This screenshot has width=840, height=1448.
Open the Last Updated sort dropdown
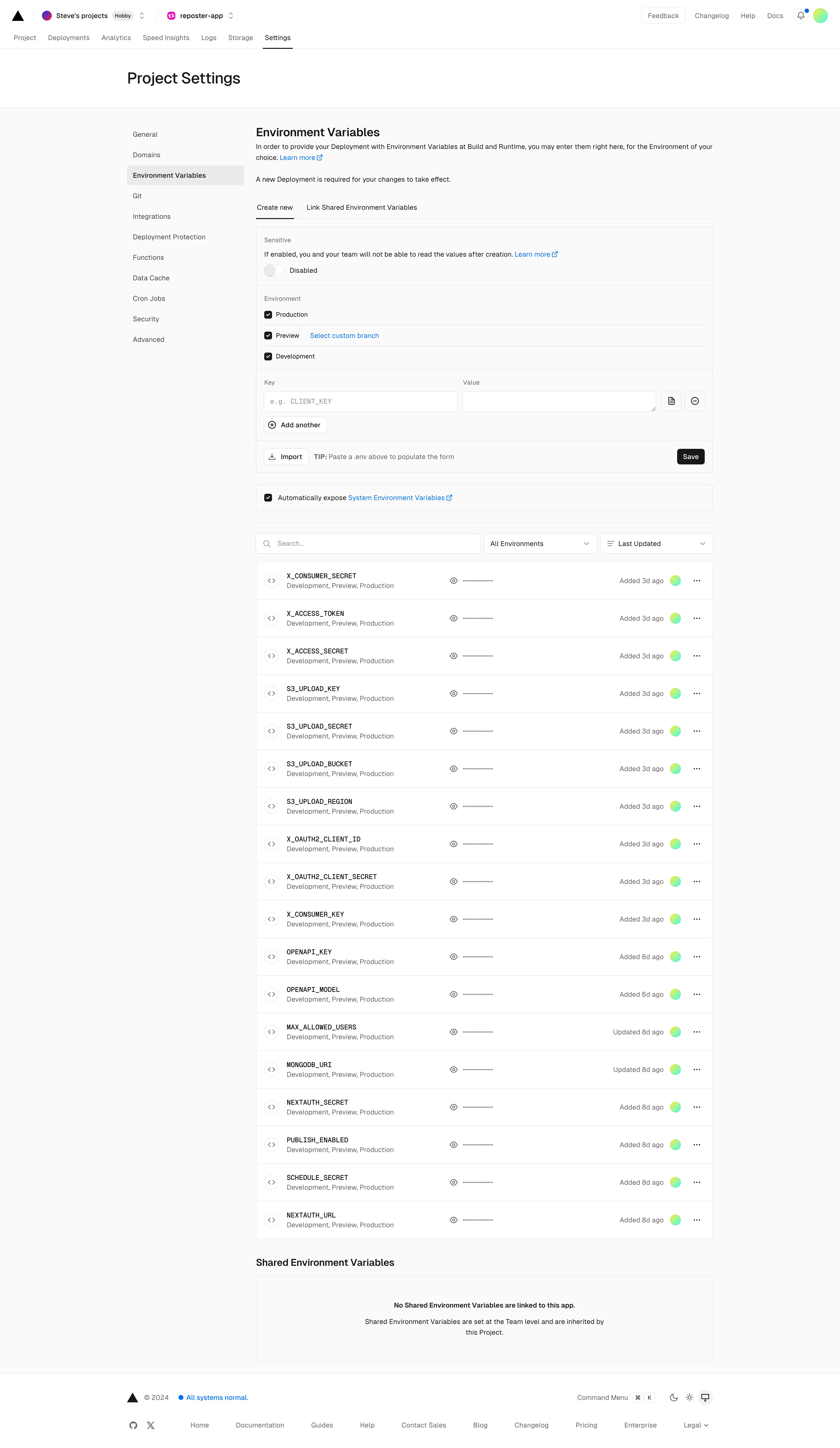656,544
